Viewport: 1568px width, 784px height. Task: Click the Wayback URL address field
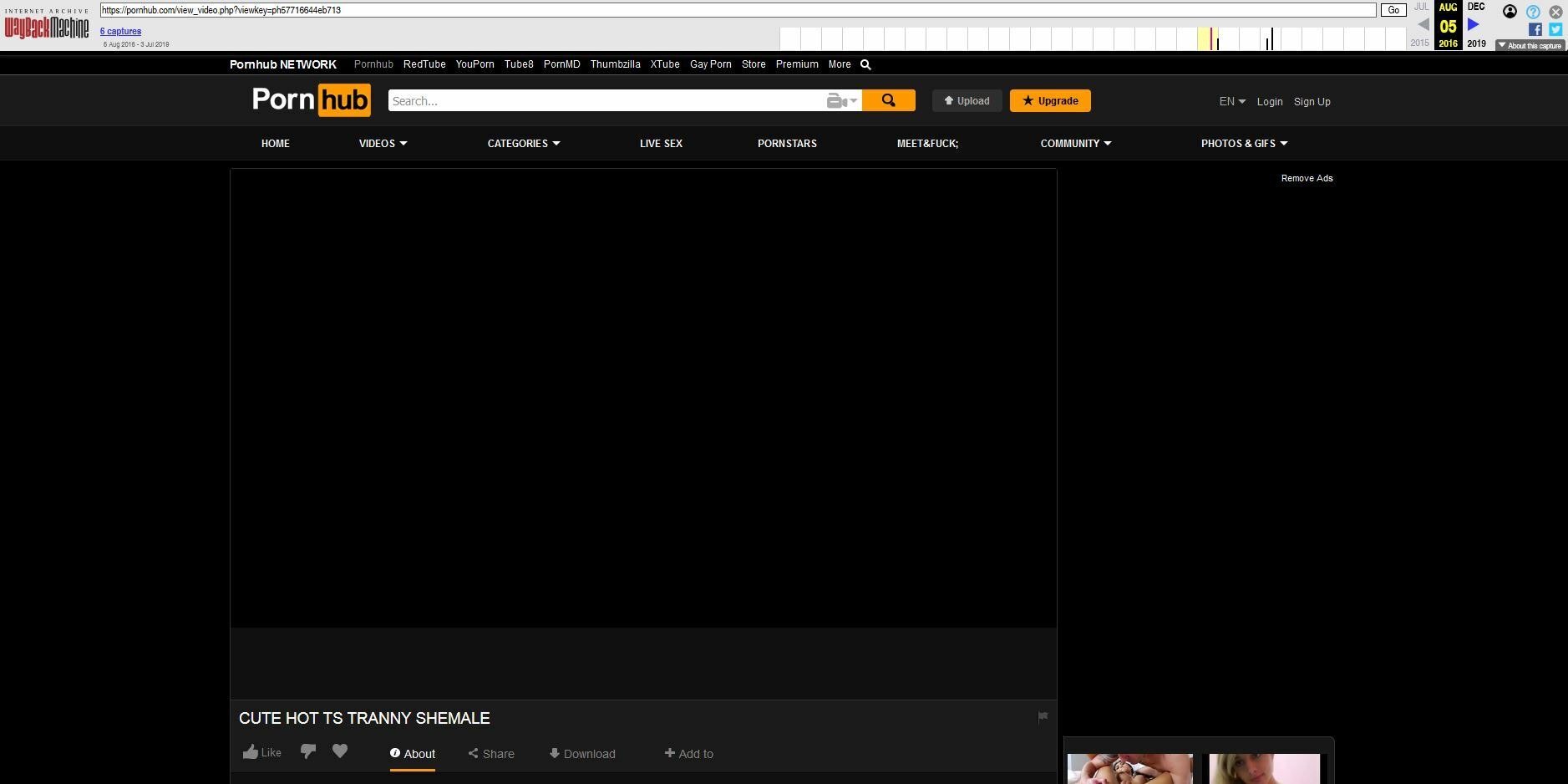coord(738,10)
